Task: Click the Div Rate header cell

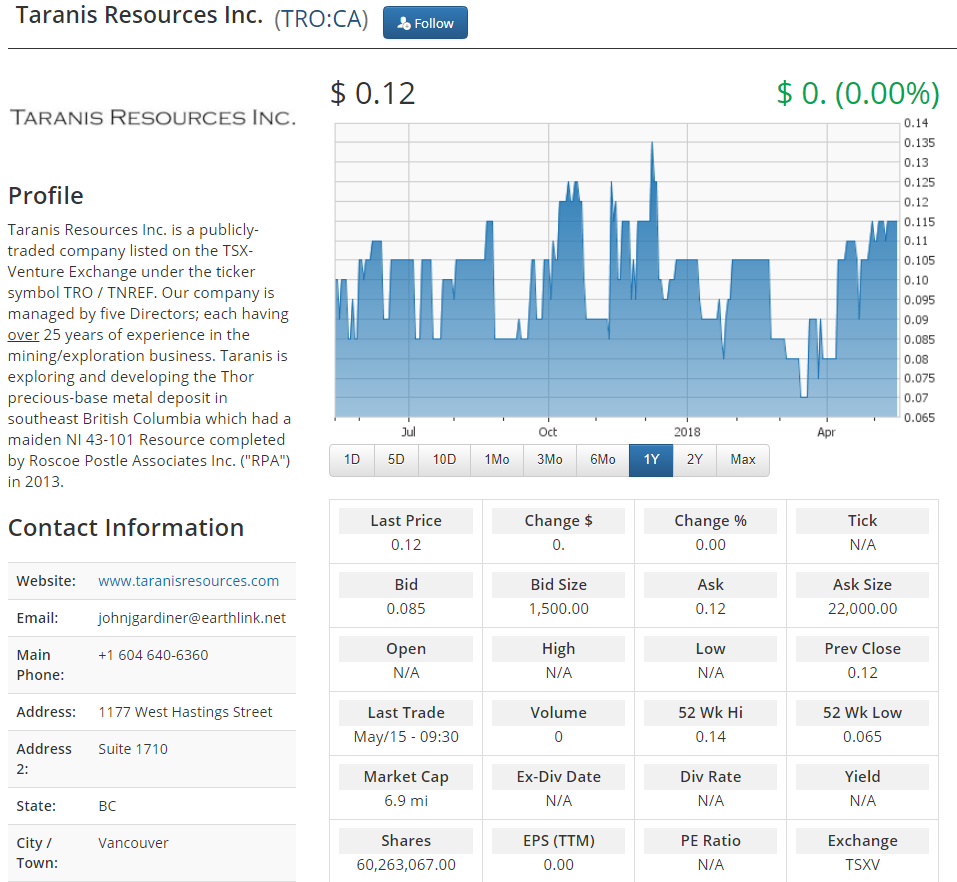Action: [710, 777]
